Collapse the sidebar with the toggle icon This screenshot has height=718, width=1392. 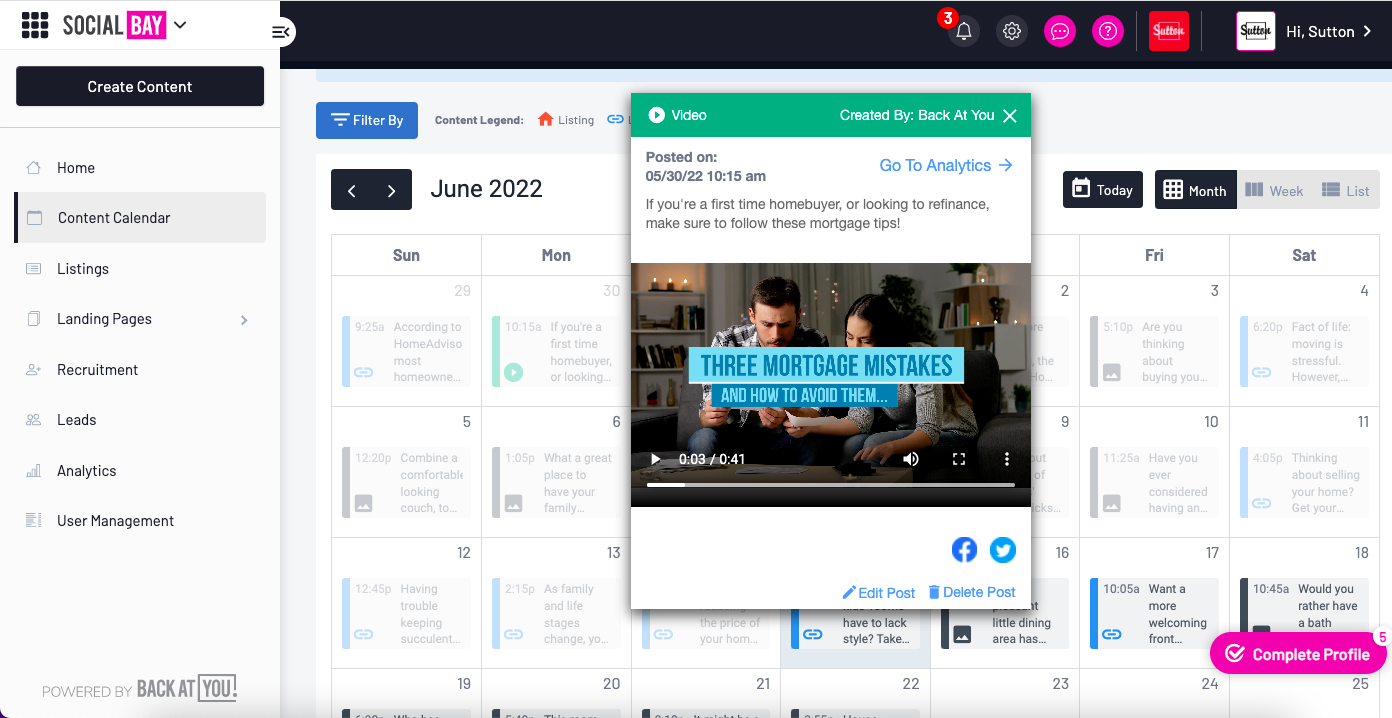tap(281, 32)
